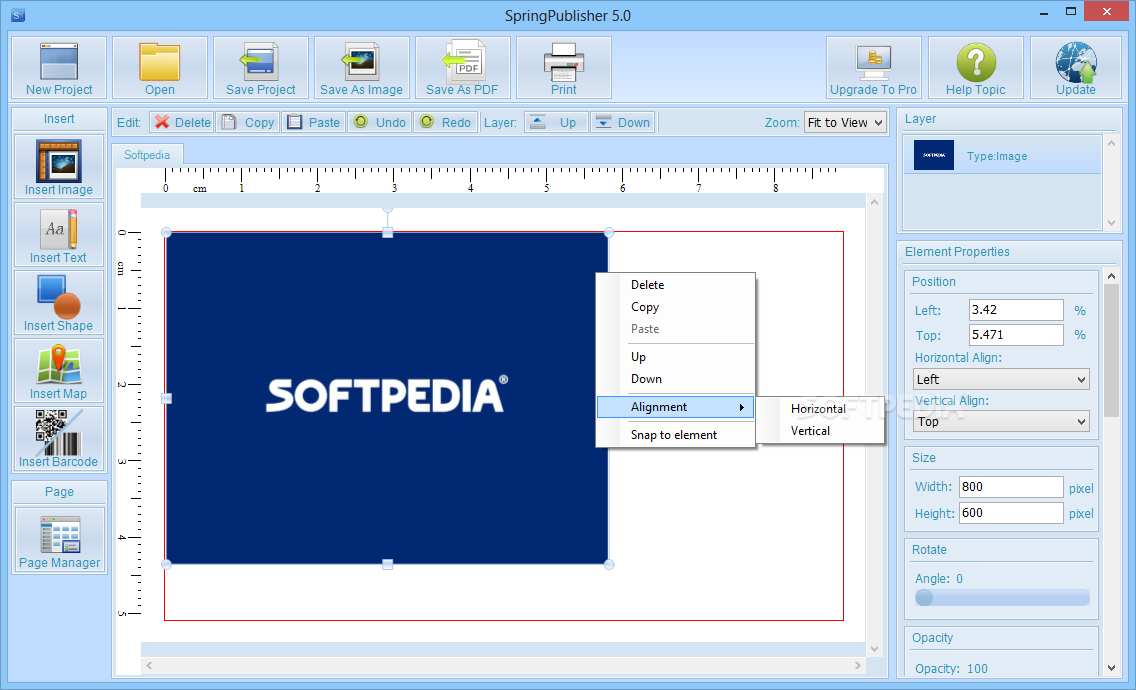Click canvas horizontal scrollbar left arrow
Viewport: 1136px width, 690px height.
[x=149, y=665]
